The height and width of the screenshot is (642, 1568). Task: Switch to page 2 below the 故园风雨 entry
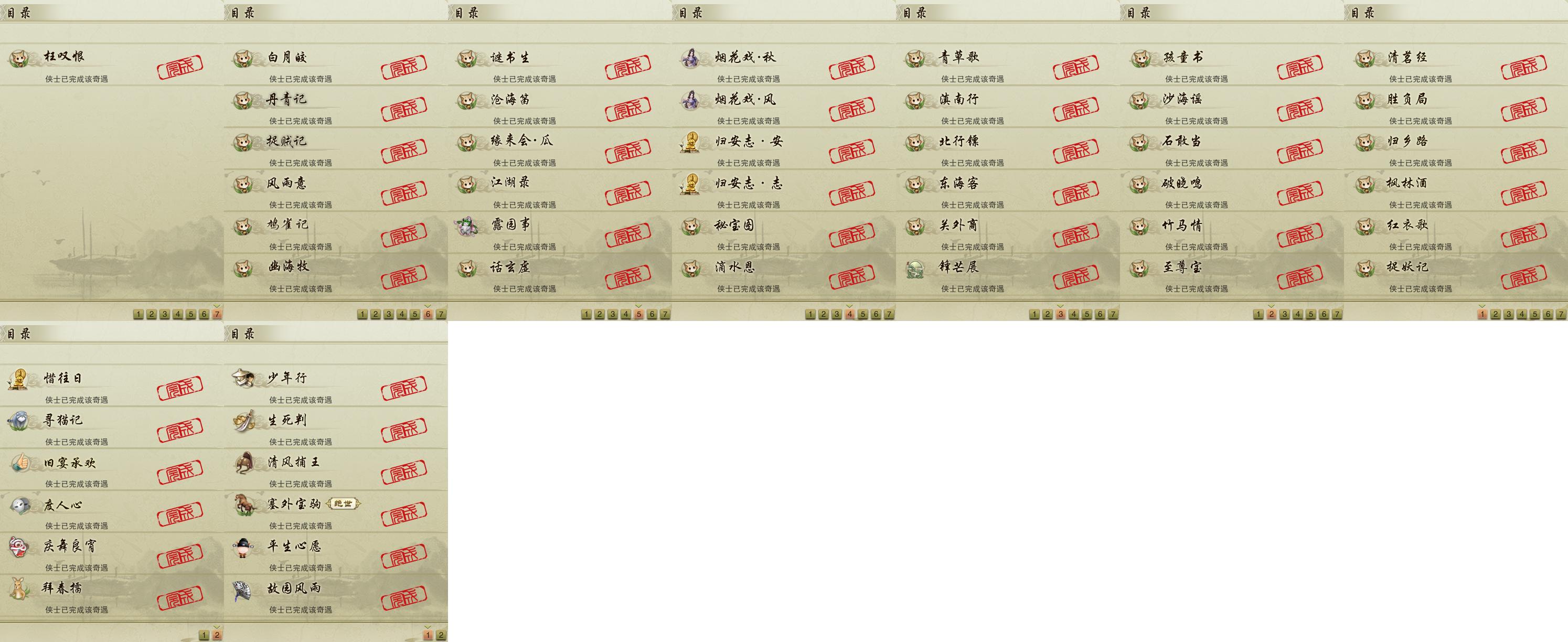(441, 635)
